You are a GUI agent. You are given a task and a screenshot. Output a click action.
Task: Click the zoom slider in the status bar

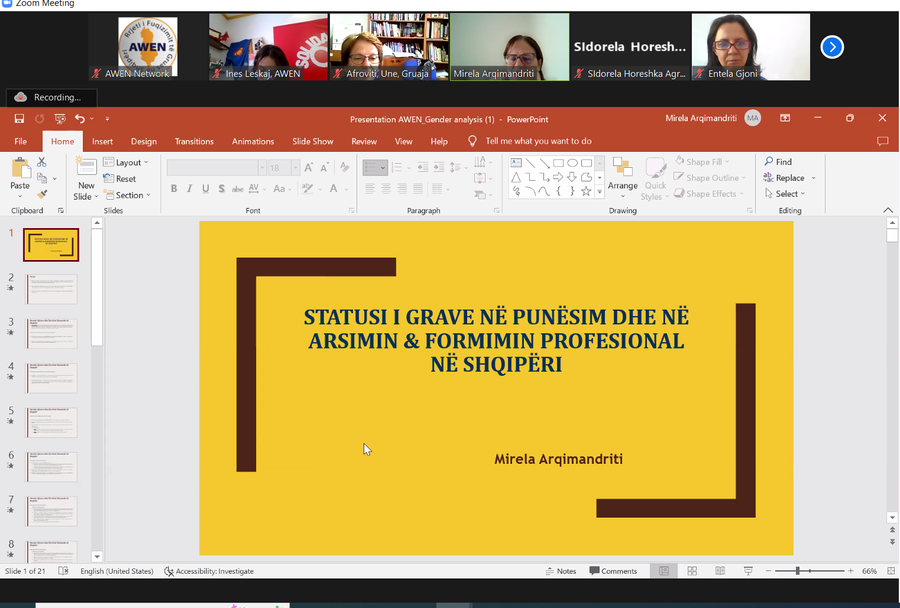[x=798, y=571]
